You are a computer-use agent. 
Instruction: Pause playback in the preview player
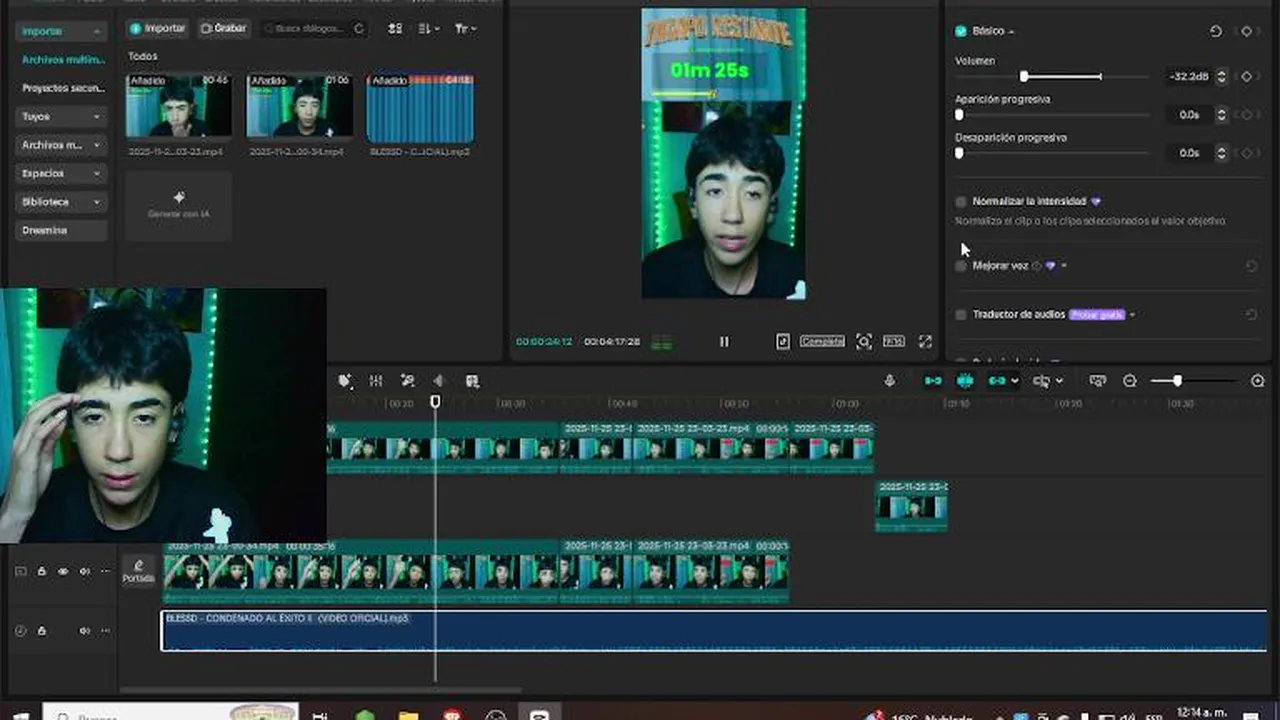[724, 341]
